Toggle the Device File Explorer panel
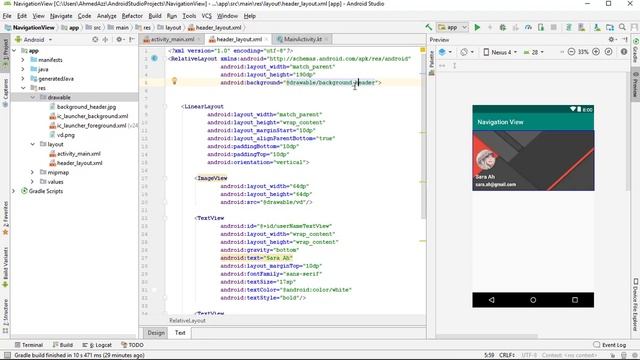The height and width of the screenshot is (360, 640). pyautogui.click(x=635, y=304)
